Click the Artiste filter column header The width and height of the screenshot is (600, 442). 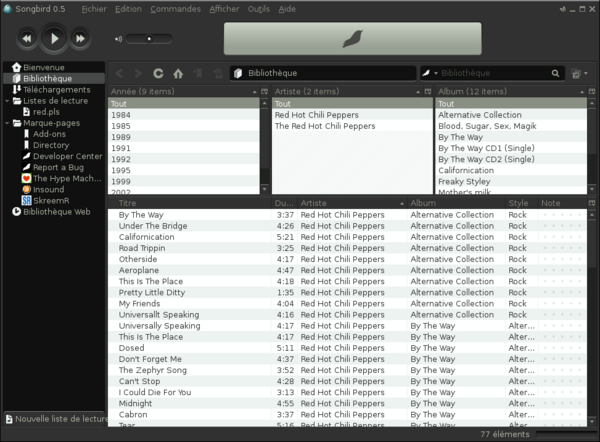coord(347,91)
